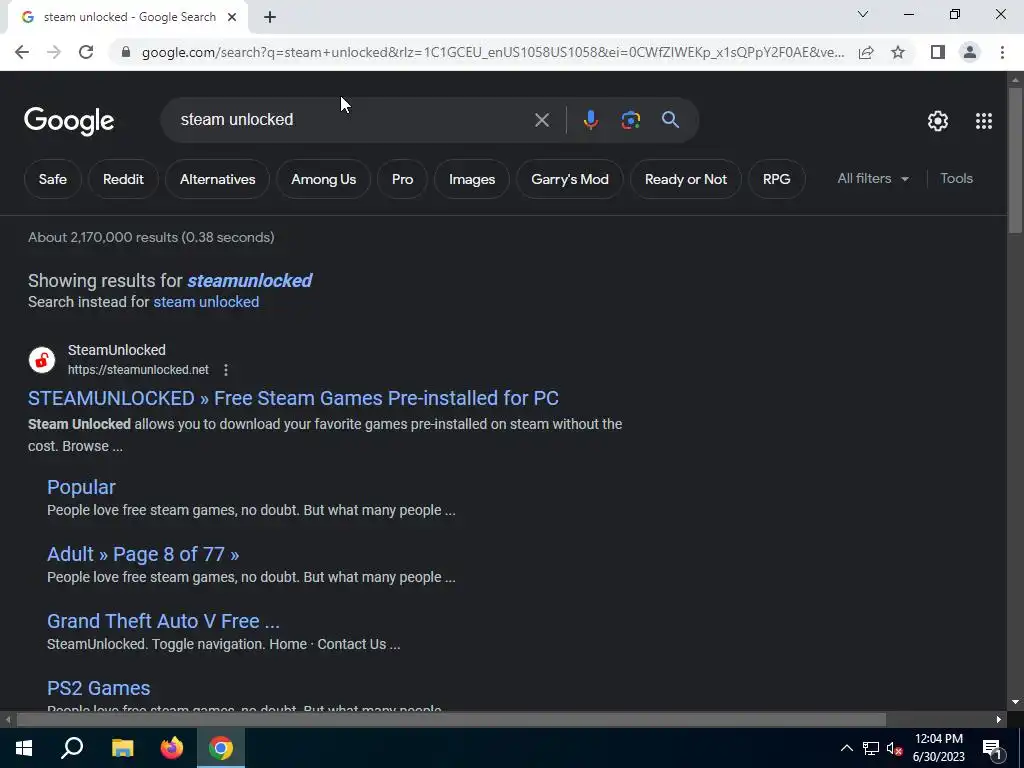Screen dimensions: 1024x768
Task: Show hidden system tray icons
Action: tap(846, 748)
